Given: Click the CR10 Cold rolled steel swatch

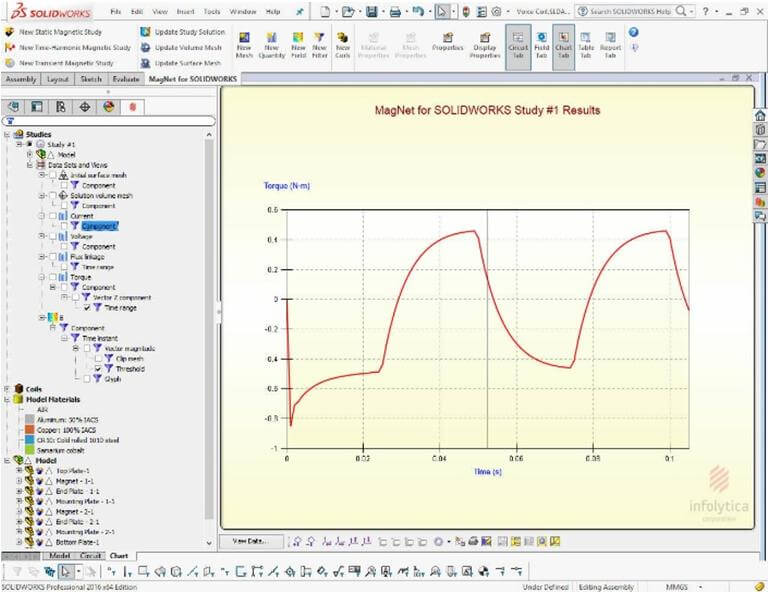Looking at the screenshot, I should 29,440.
